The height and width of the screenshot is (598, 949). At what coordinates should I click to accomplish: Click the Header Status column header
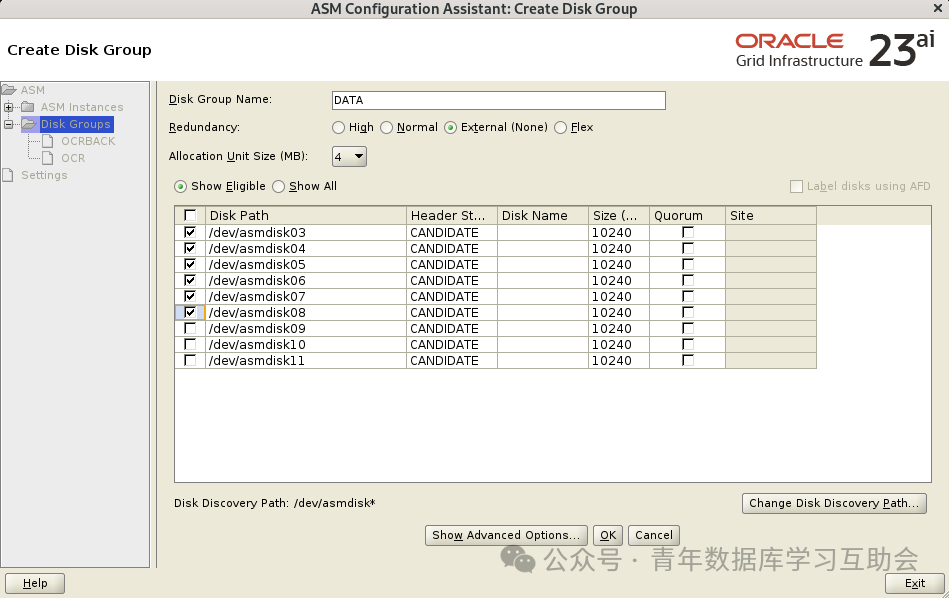pyautogui.click(x=452, y=215)
